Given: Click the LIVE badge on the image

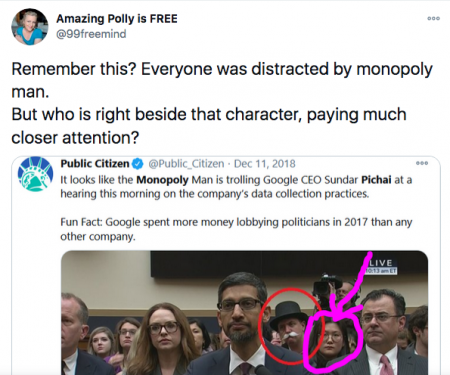Looking at the screenshot, I should [382, 263].
